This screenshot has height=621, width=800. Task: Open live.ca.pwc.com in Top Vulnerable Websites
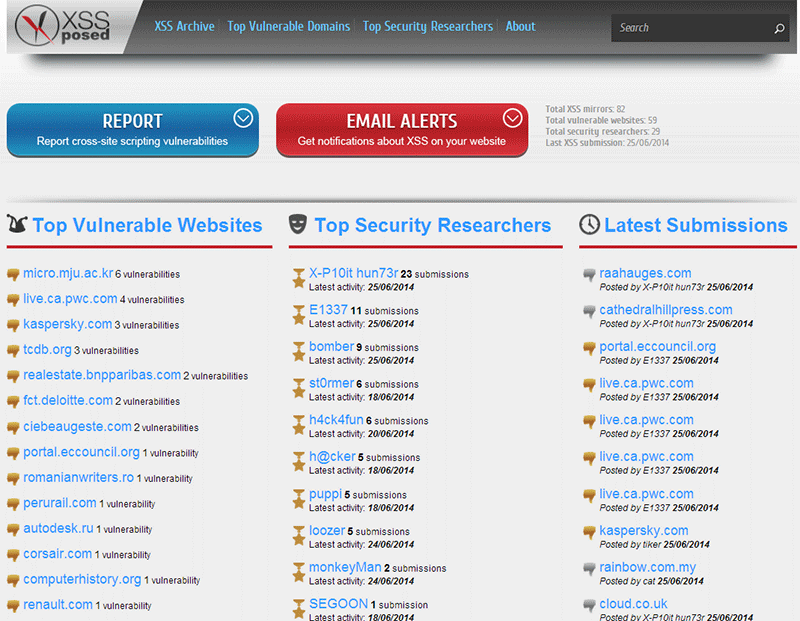[x=70, y=299]
